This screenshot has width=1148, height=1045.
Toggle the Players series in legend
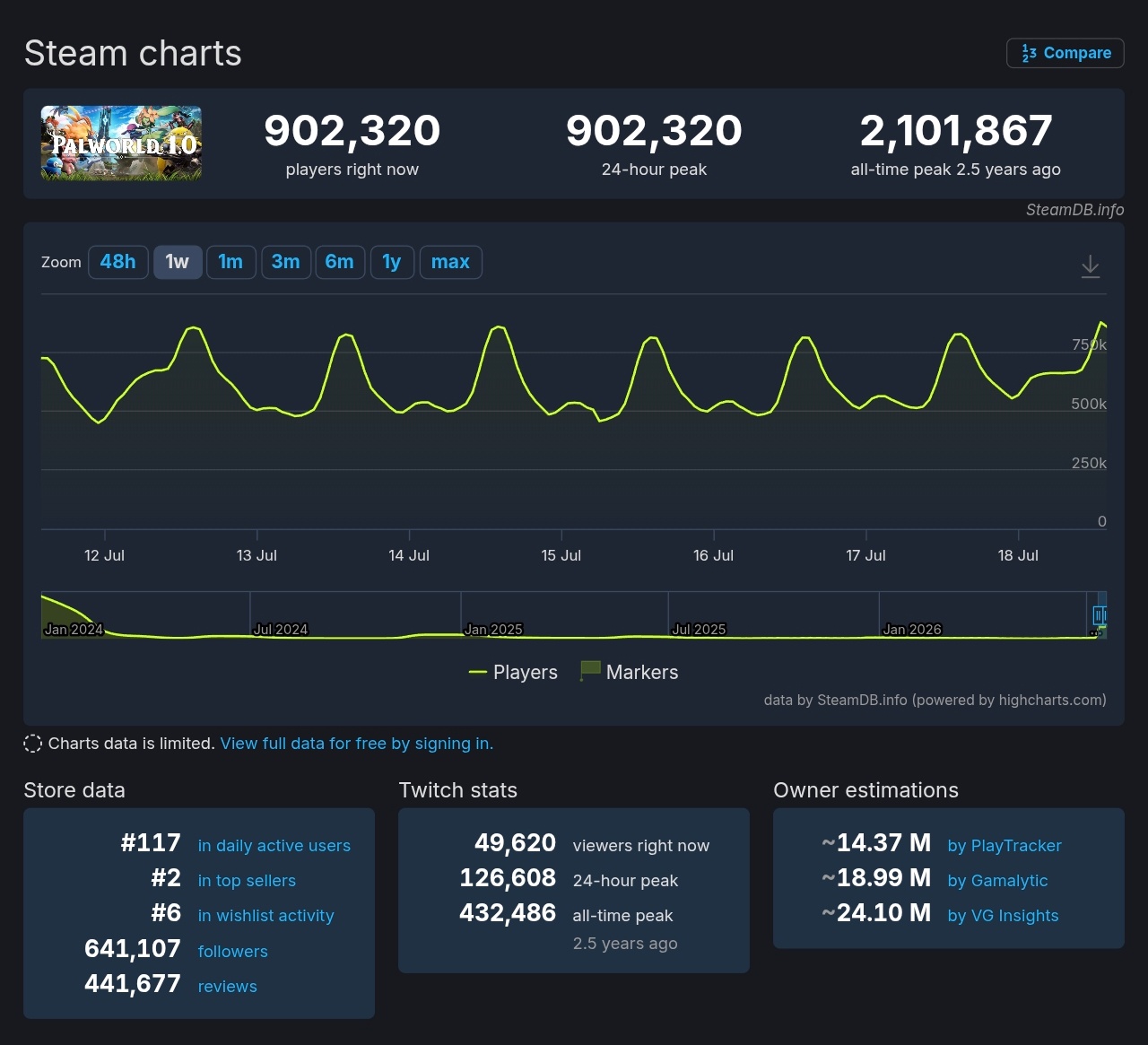513,672
